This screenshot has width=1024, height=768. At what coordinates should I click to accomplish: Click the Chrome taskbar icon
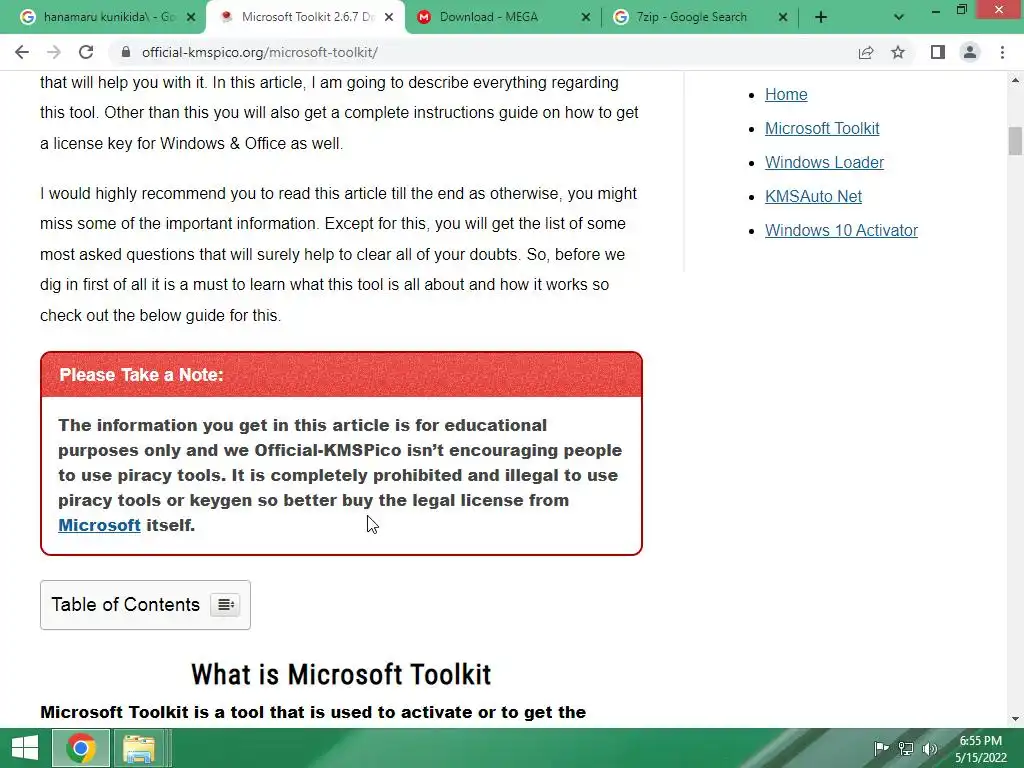pos(81,748)
